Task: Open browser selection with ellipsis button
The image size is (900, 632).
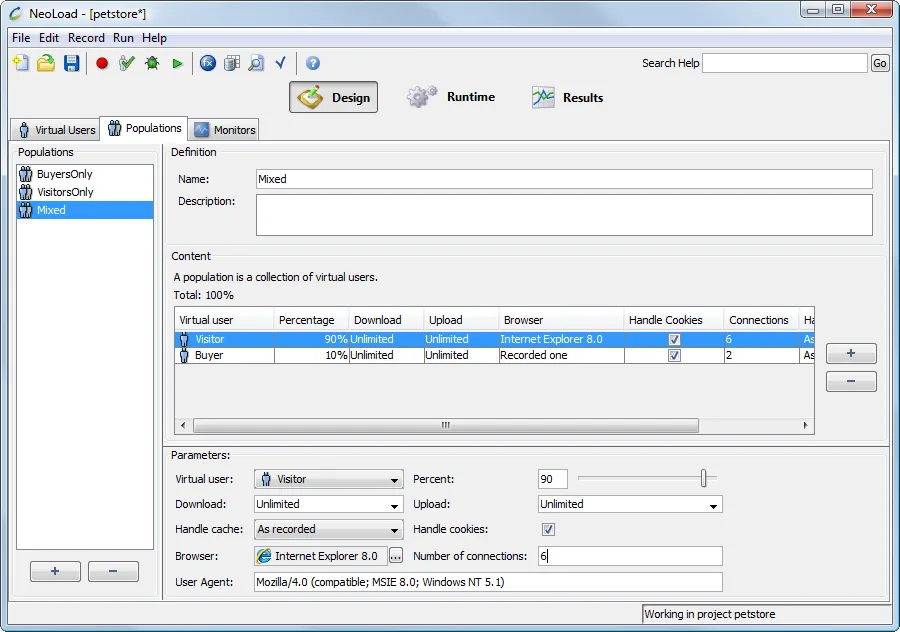Action: click(396, 556)
